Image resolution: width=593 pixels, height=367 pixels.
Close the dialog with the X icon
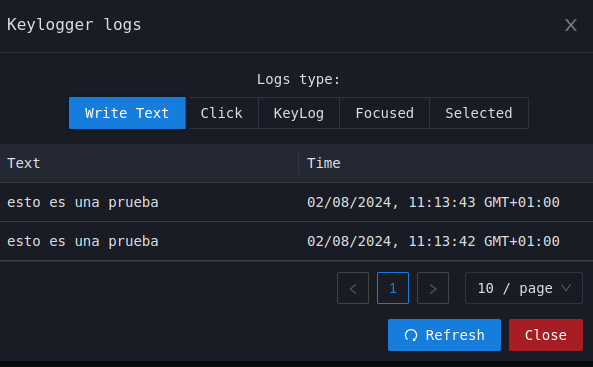(571, 25)
